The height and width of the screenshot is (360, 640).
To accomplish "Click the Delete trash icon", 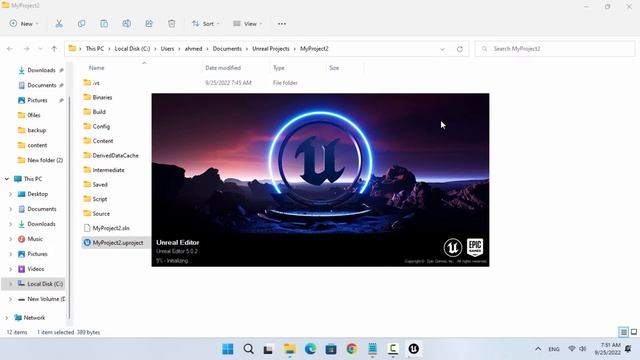I will tap(171, 24).
